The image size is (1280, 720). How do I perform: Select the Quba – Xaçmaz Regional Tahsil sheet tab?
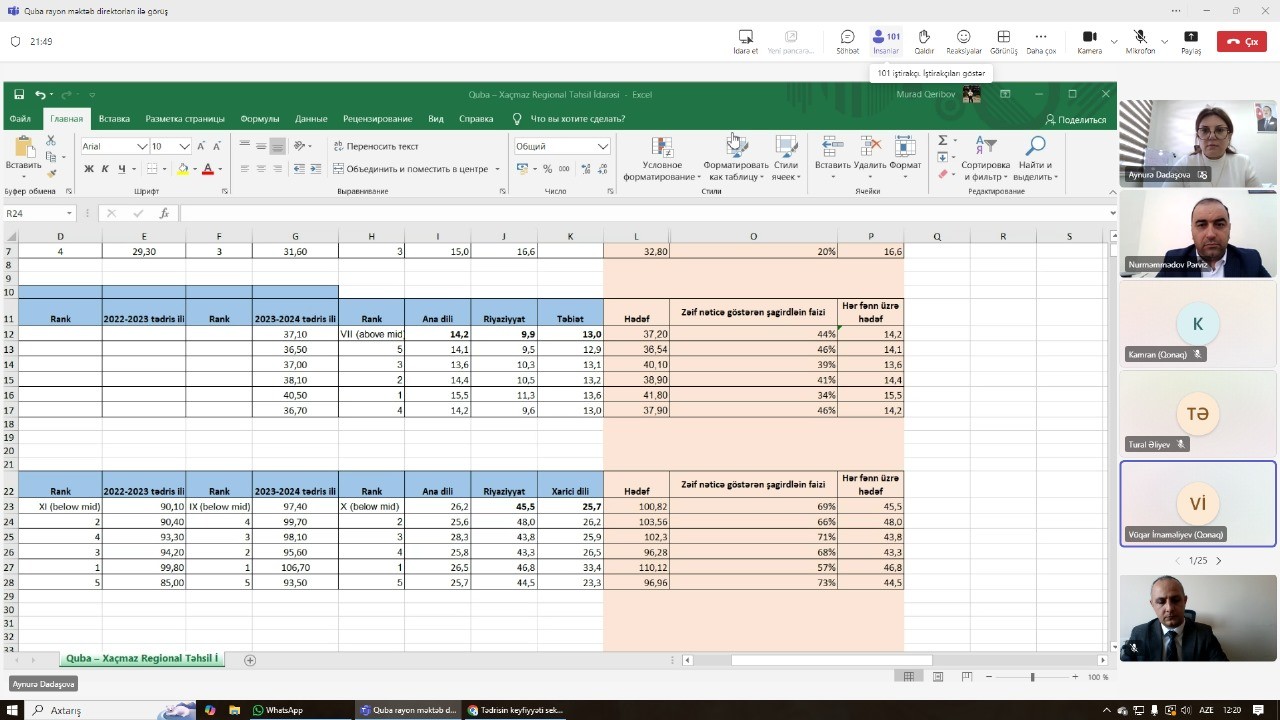141,659
